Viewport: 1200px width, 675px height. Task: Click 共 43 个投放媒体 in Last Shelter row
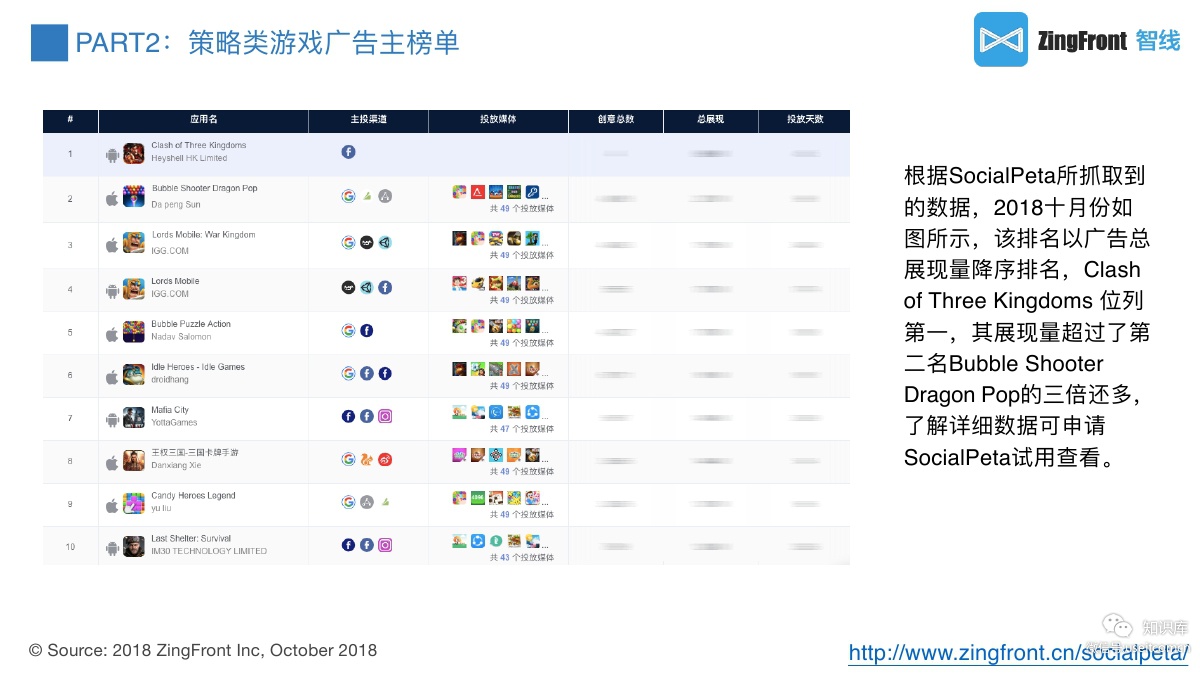pos(521,558)
